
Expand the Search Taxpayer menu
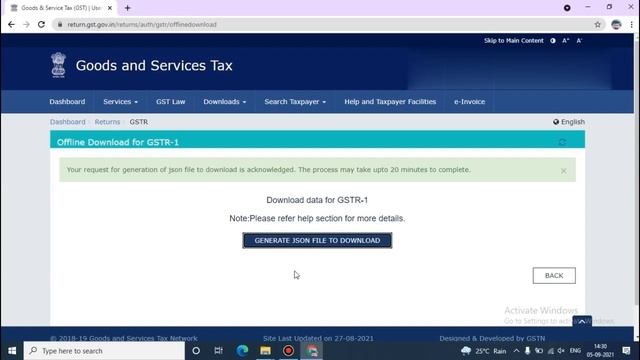[x=295, y=102]
